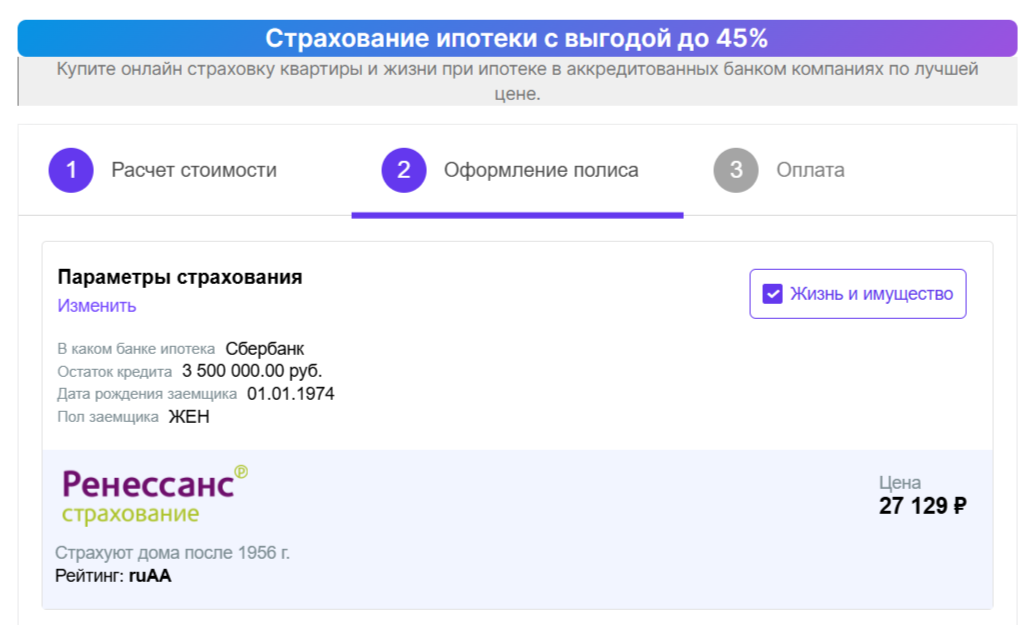This screenshot has width=1019, height=625.
Task: Click the 'Цена' label
Action: (x=899, y=483)
